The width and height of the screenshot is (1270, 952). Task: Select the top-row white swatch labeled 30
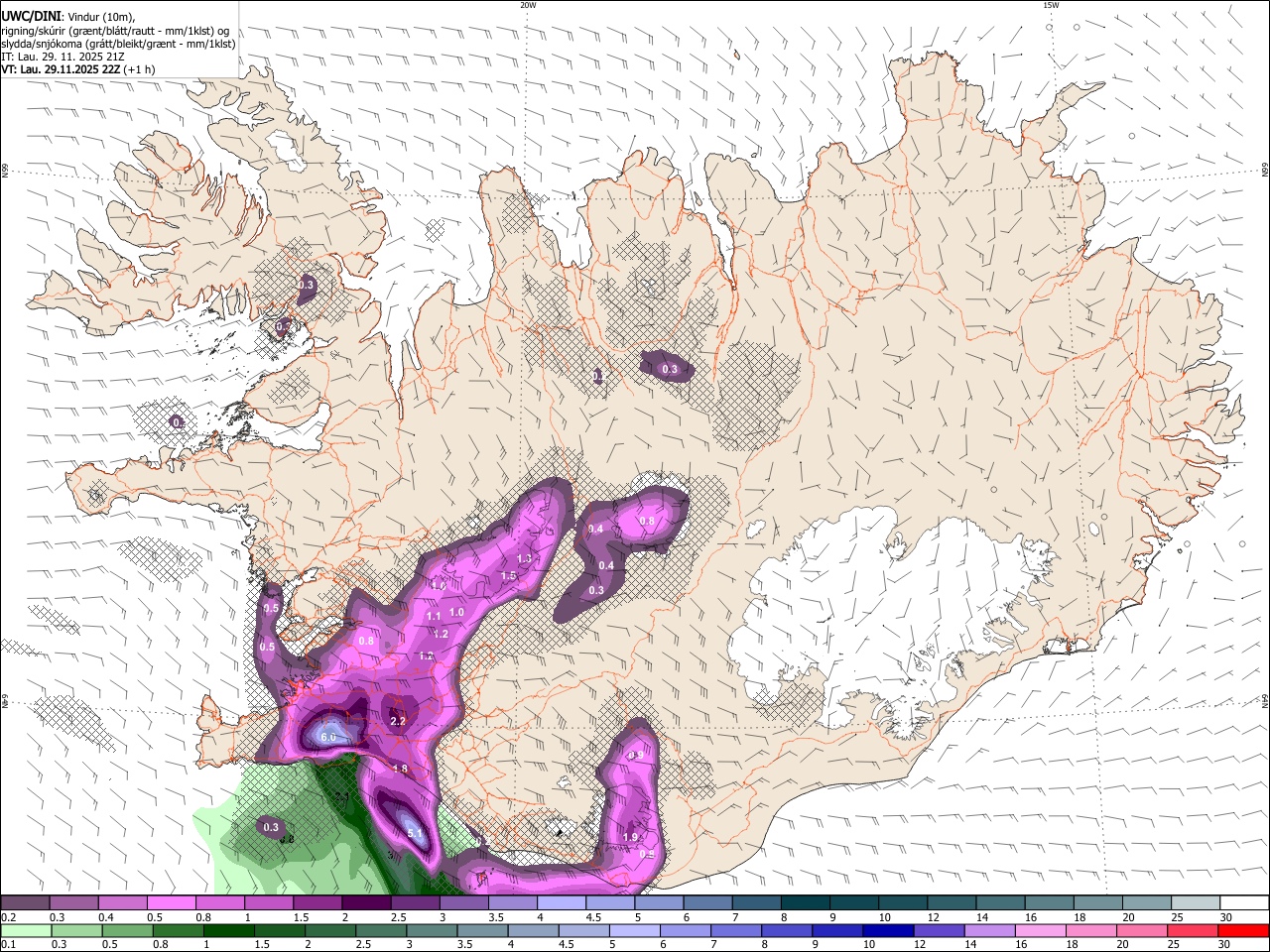click(1244, 903)
